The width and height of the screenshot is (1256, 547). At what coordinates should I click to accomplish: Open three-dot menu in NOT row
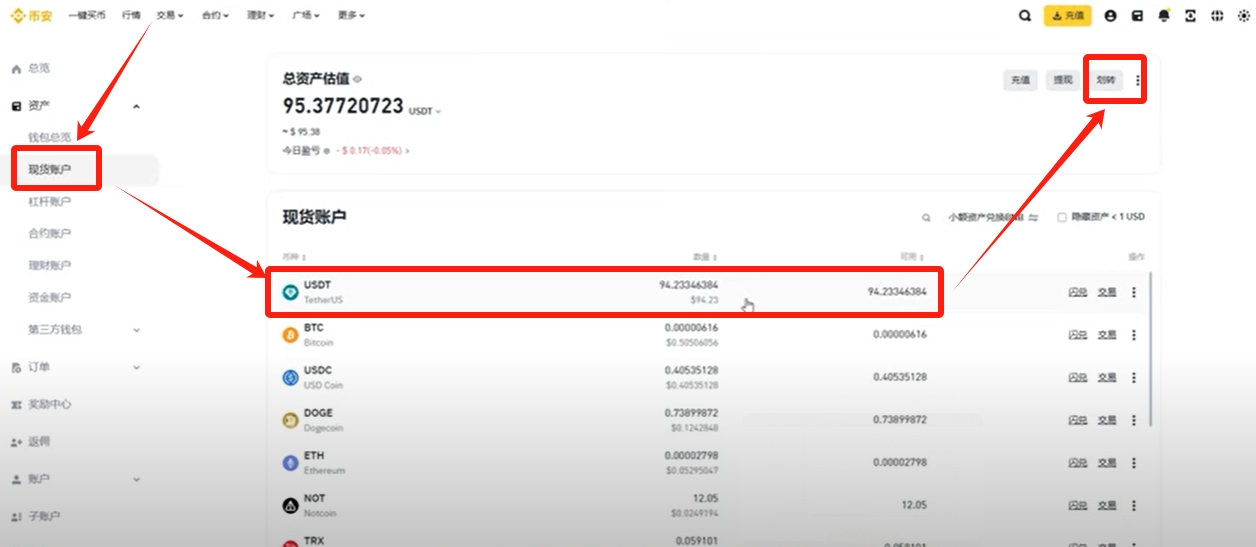1134,505
